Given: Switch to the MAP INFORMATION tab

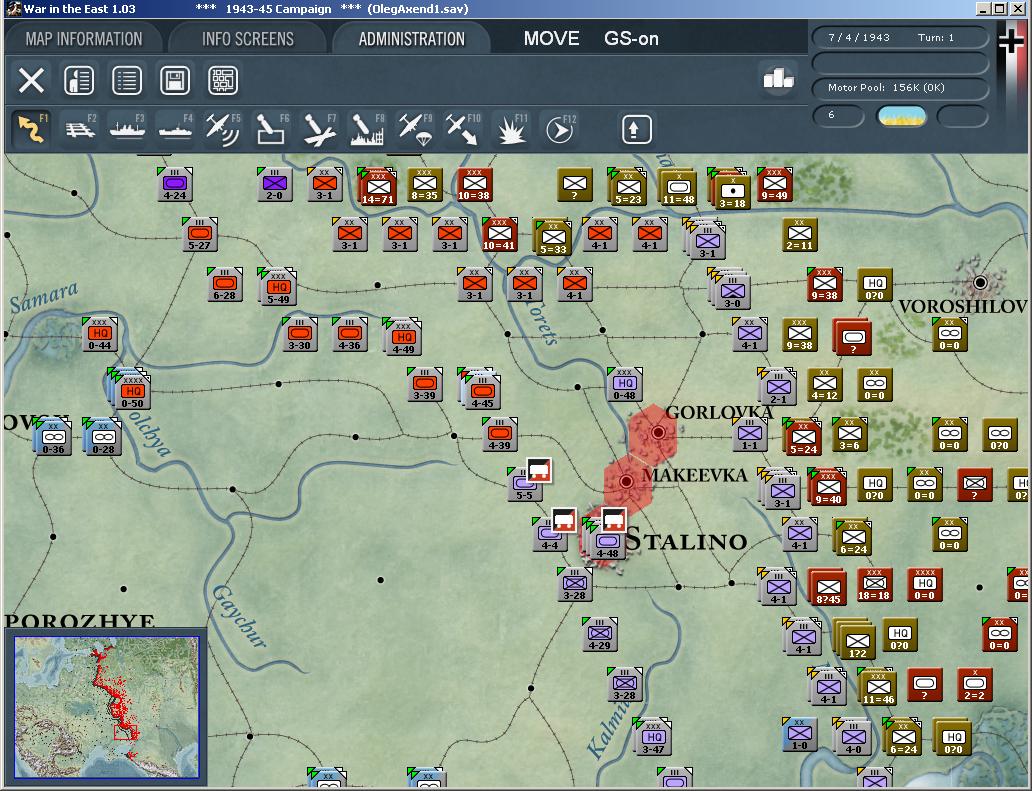Looking at the screenshot, I should coord(84,39).
